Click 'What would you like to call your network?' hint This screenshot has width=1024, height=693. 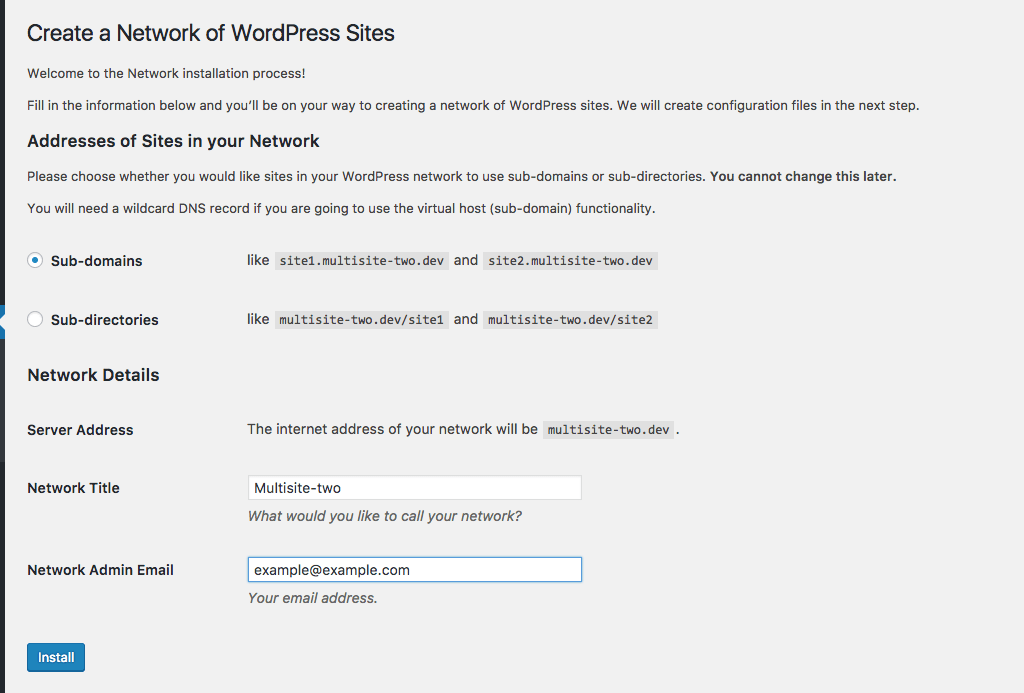pyautogui.click(x=385, y=516)
